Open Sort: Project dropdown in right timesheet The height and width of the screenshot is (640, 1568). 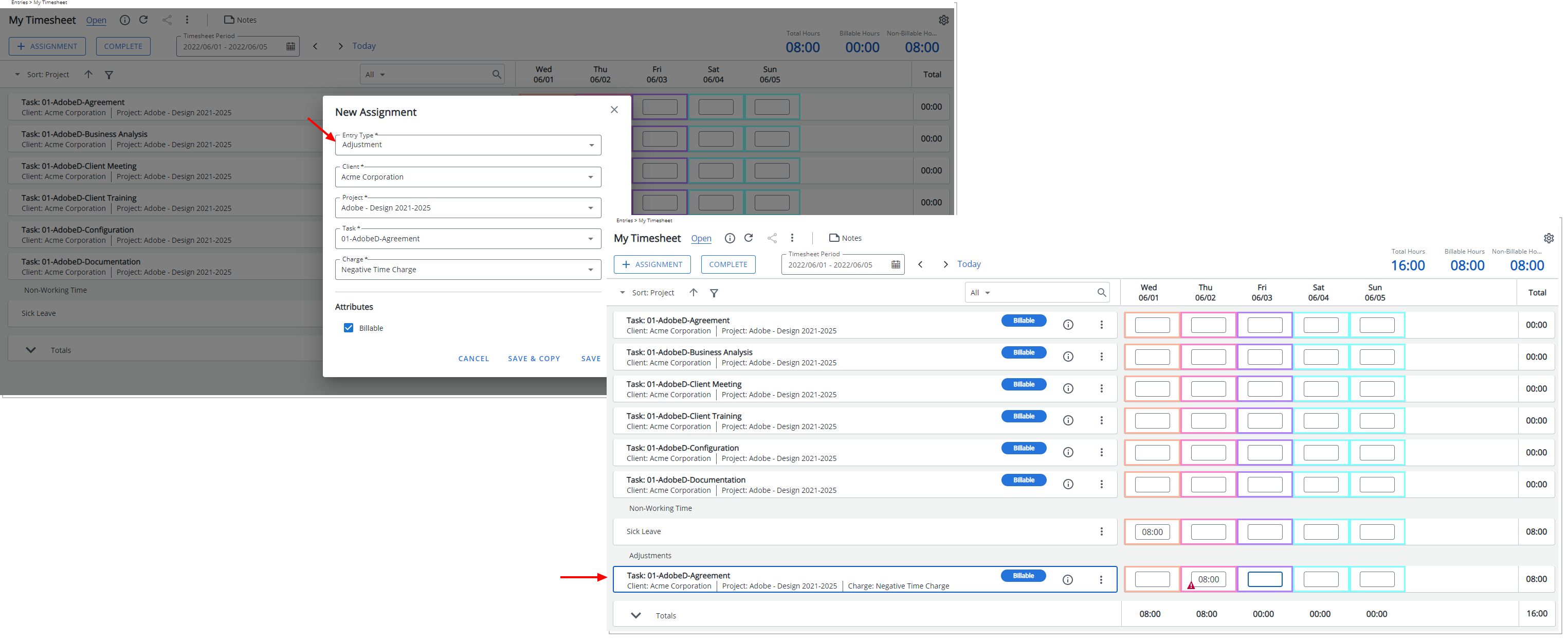(x=647, y=293)
